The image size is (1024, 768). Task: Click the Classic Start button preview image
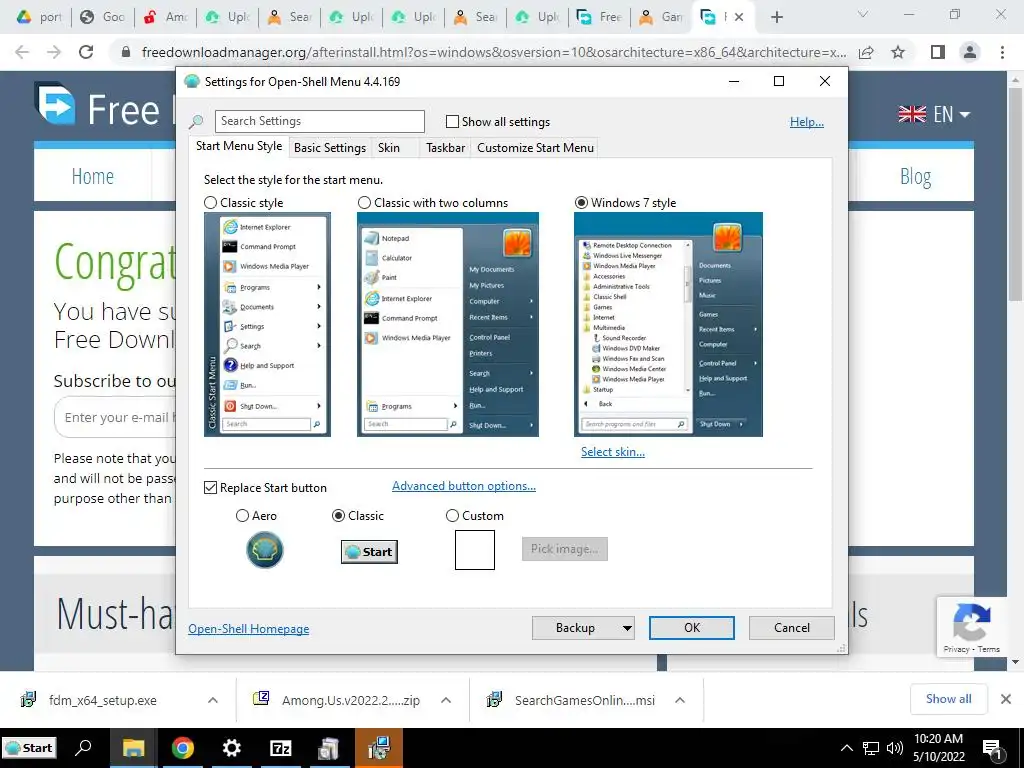point(369,552)
